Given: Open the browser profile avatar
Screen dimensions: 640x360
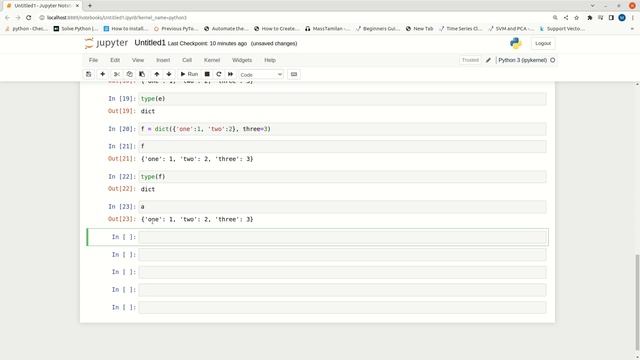Looking at the screenshot, I should click(x=622, y=18).
